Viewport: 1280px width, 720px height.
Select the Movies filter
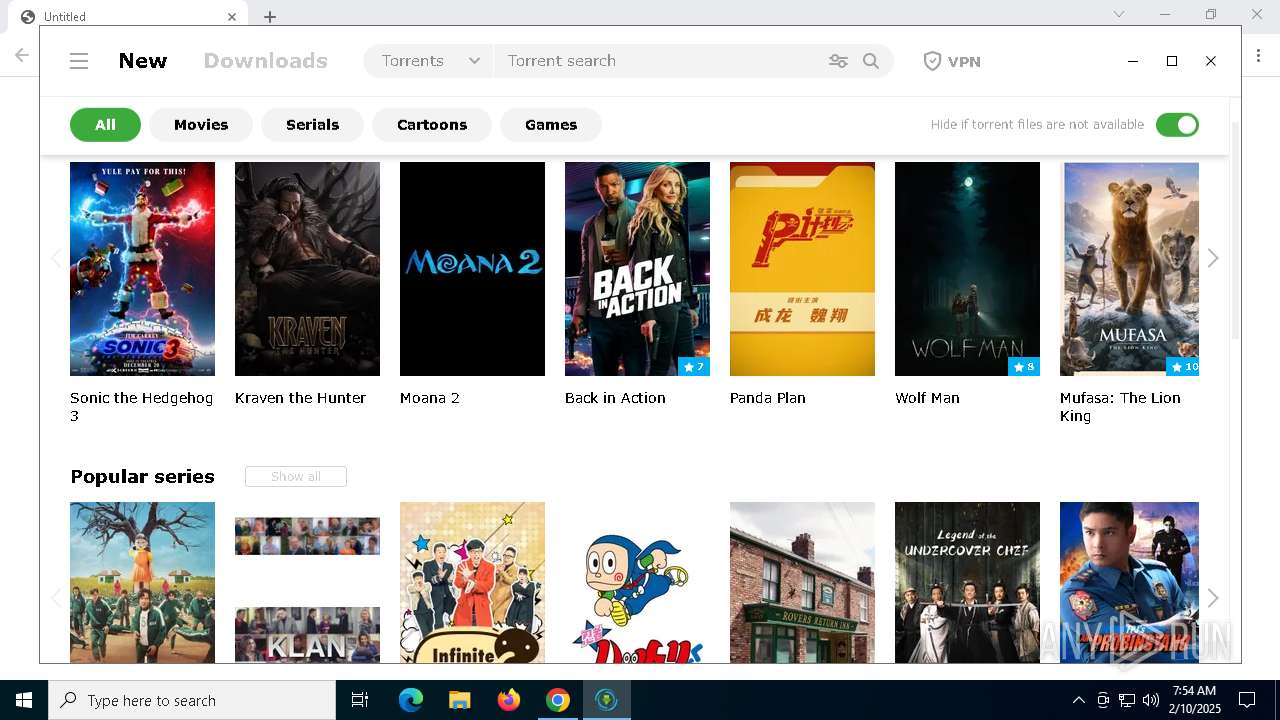[201, 125]
